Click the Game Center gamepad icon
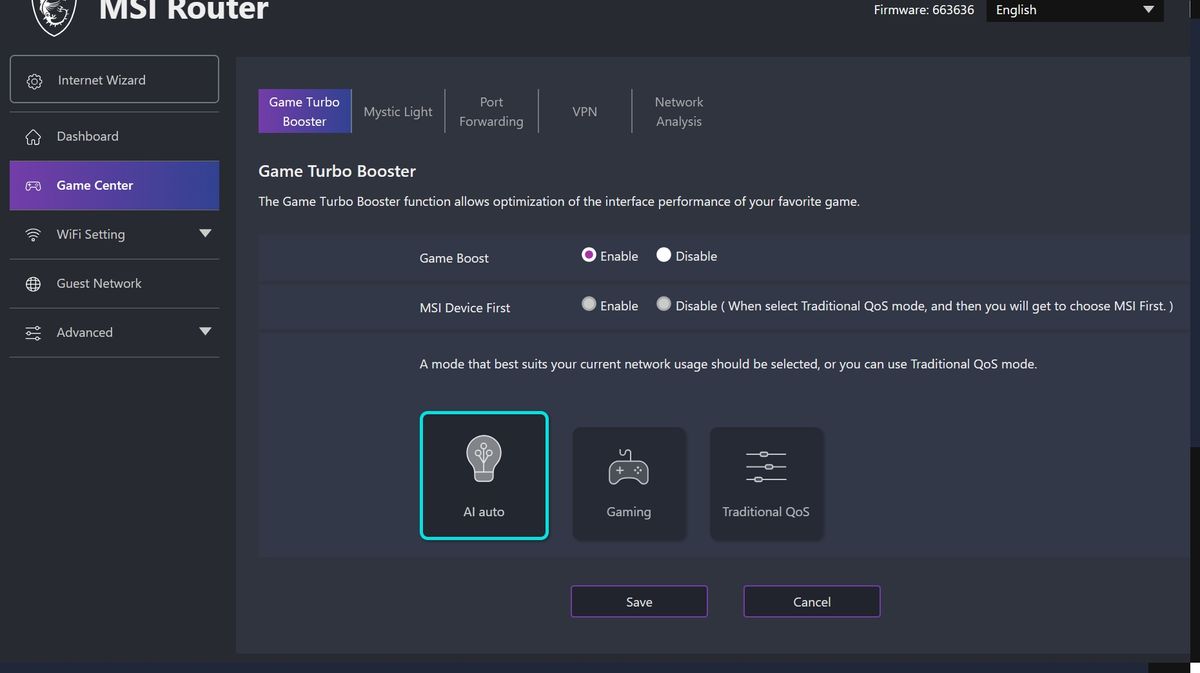1200x673 pixels. click(33, 186)
